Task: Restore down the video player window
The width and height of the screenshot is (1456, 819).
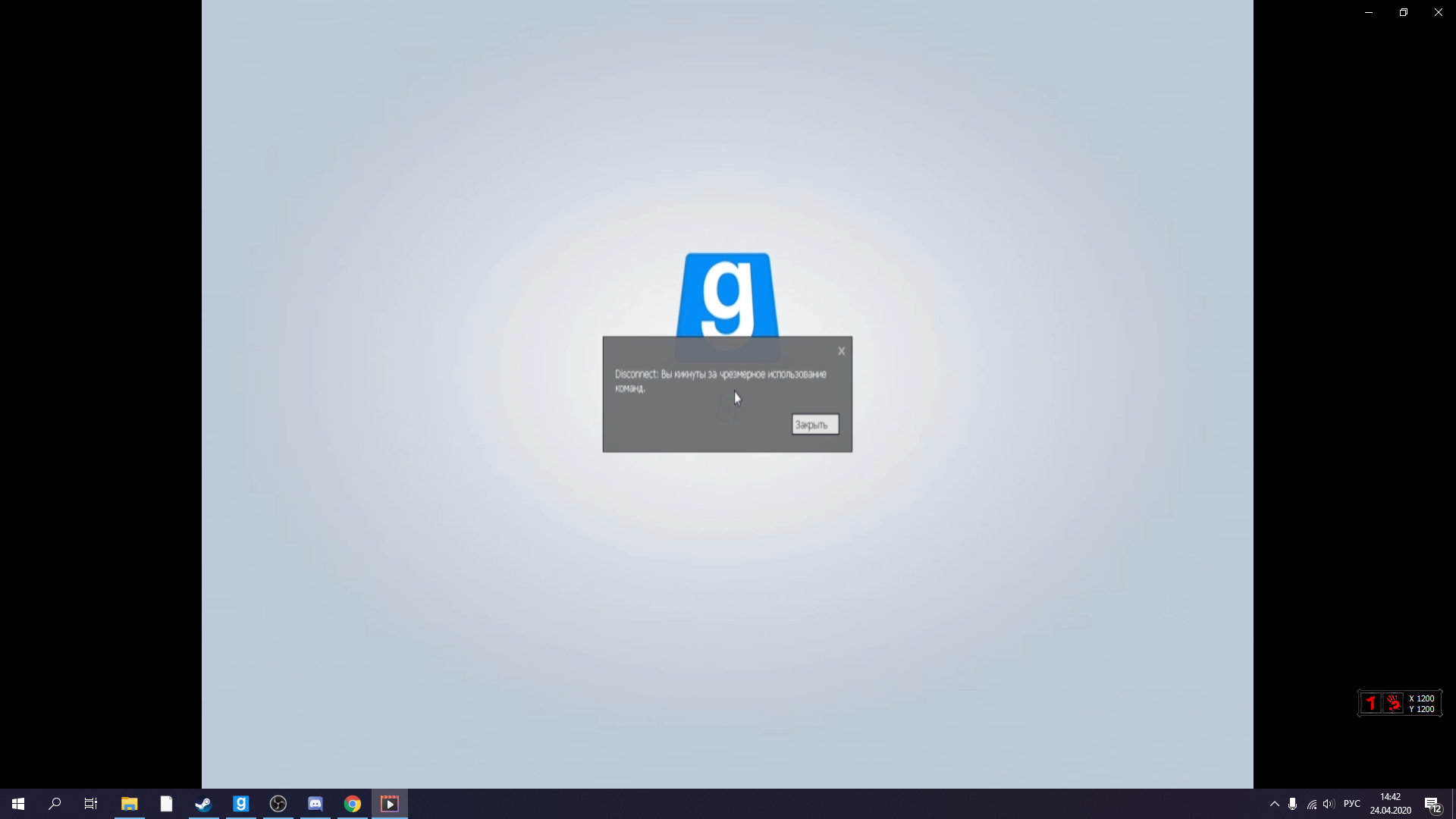Action: [1404, 12]
